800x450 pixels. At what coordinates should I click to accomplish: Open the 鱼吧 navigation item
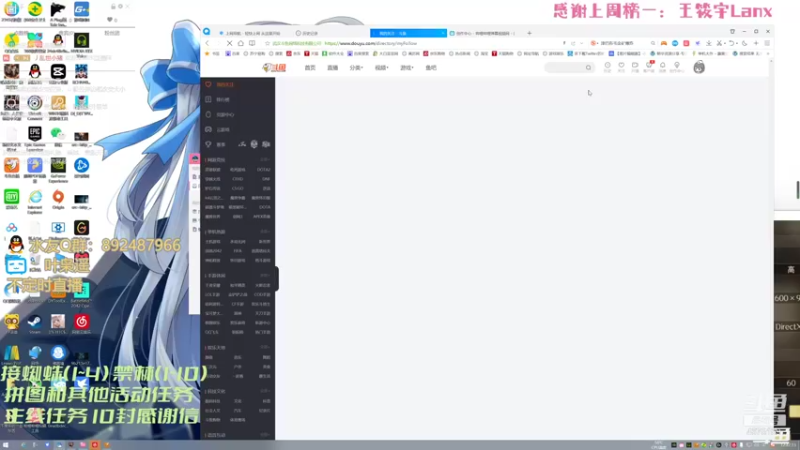(x=431, y=67)
